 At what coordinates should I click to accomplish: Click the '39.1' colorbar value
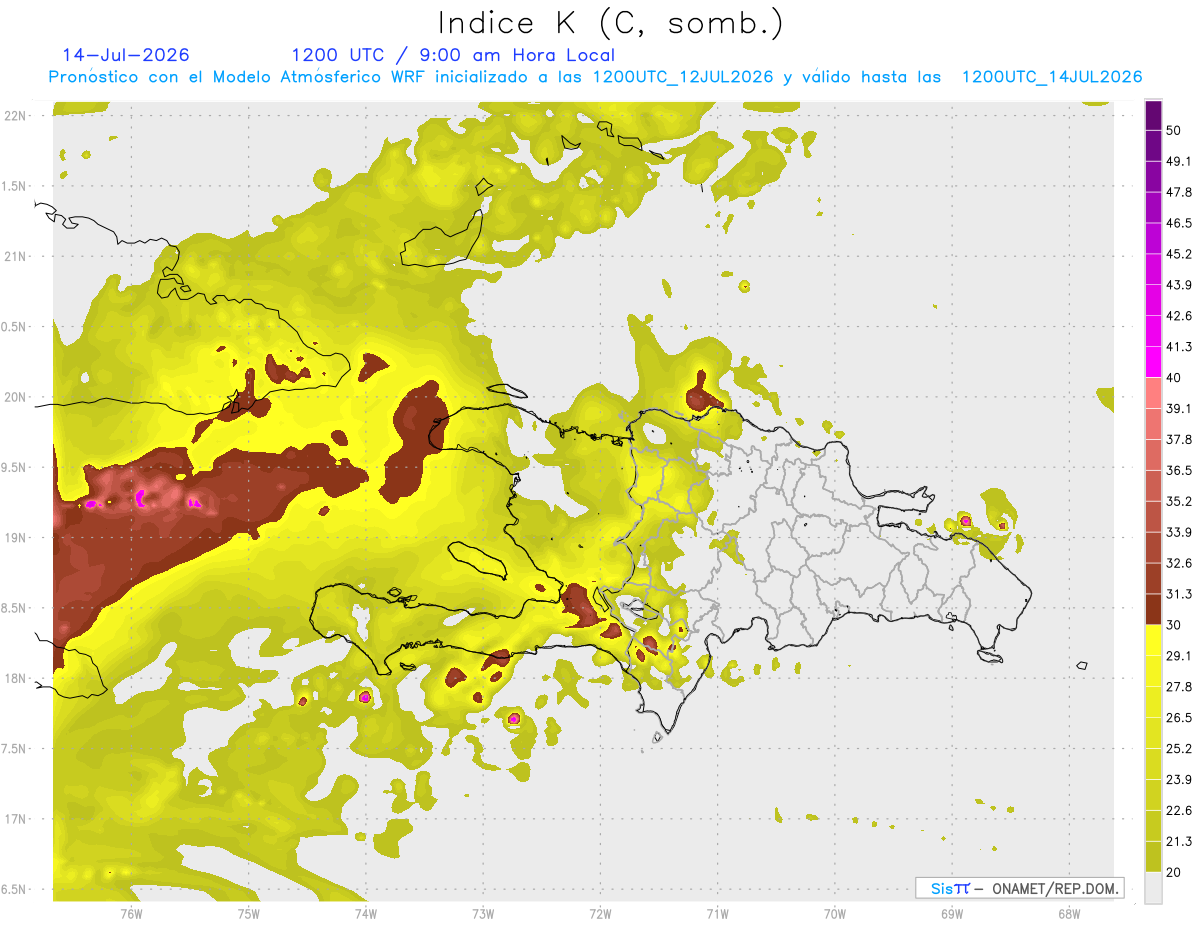point(1179,408)
